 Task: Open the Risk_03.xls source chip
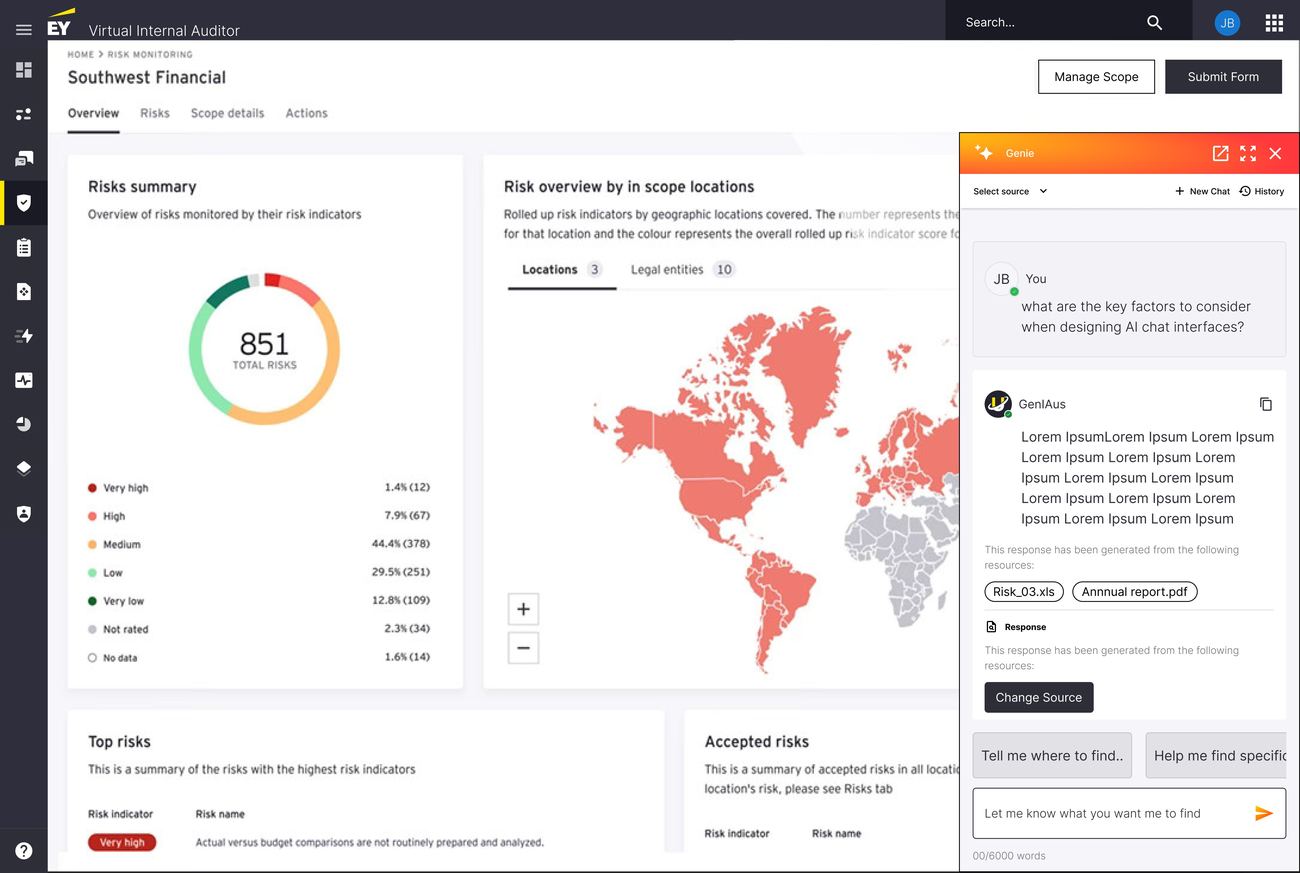(1024, 592)
